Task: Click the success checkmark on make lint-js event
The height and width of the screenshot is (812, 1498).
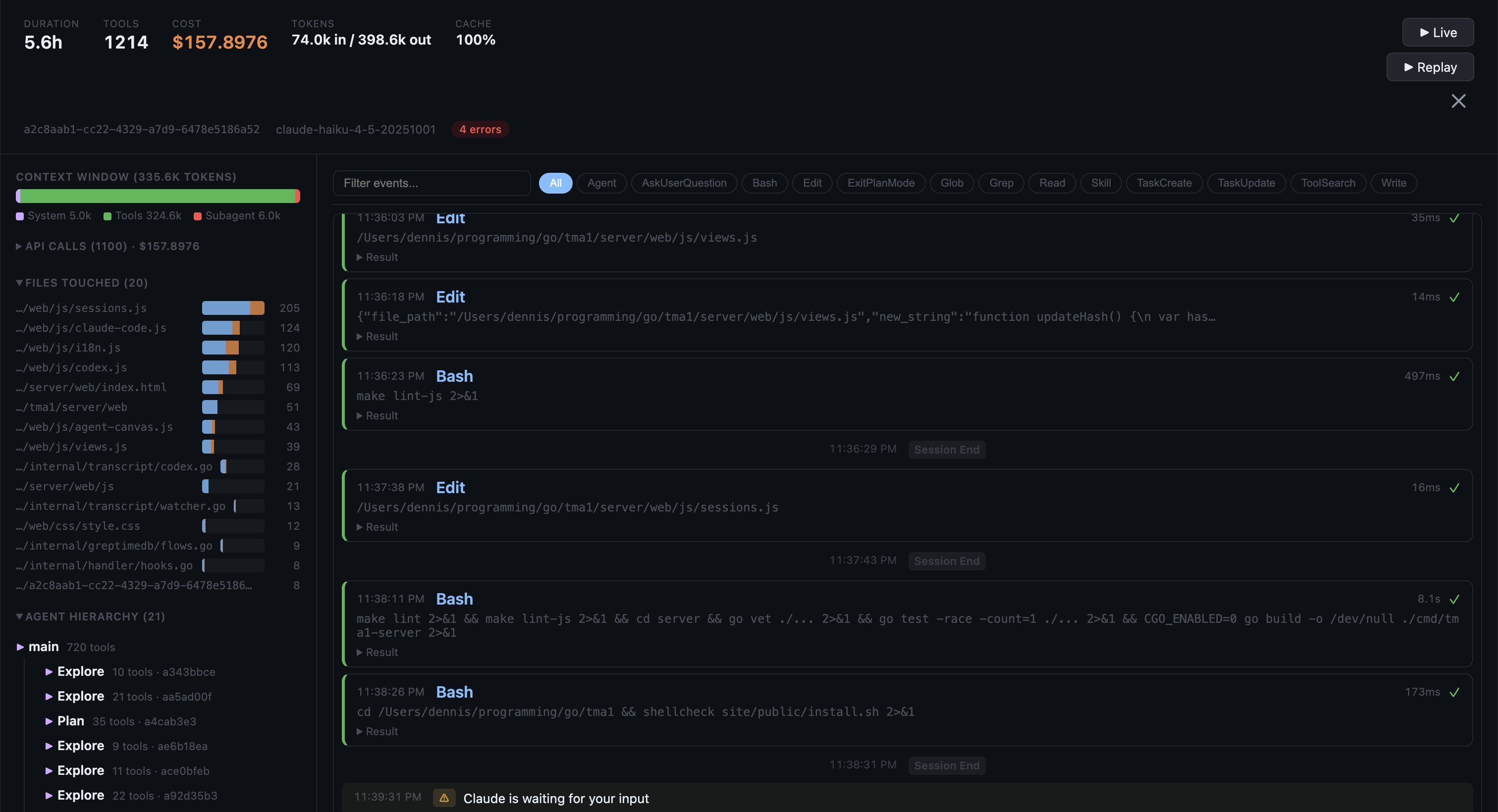Action: tap(1454, 377)
